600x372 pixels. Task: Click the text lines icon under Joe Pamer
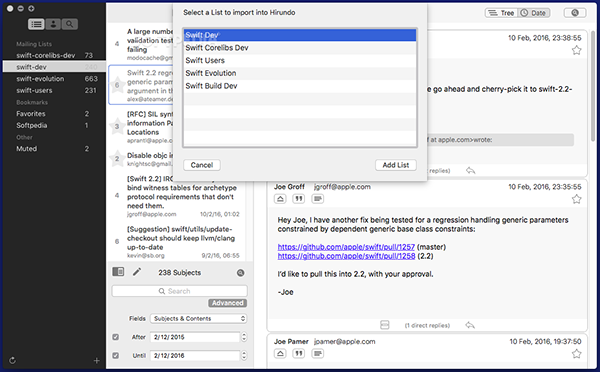pos(318,353)
